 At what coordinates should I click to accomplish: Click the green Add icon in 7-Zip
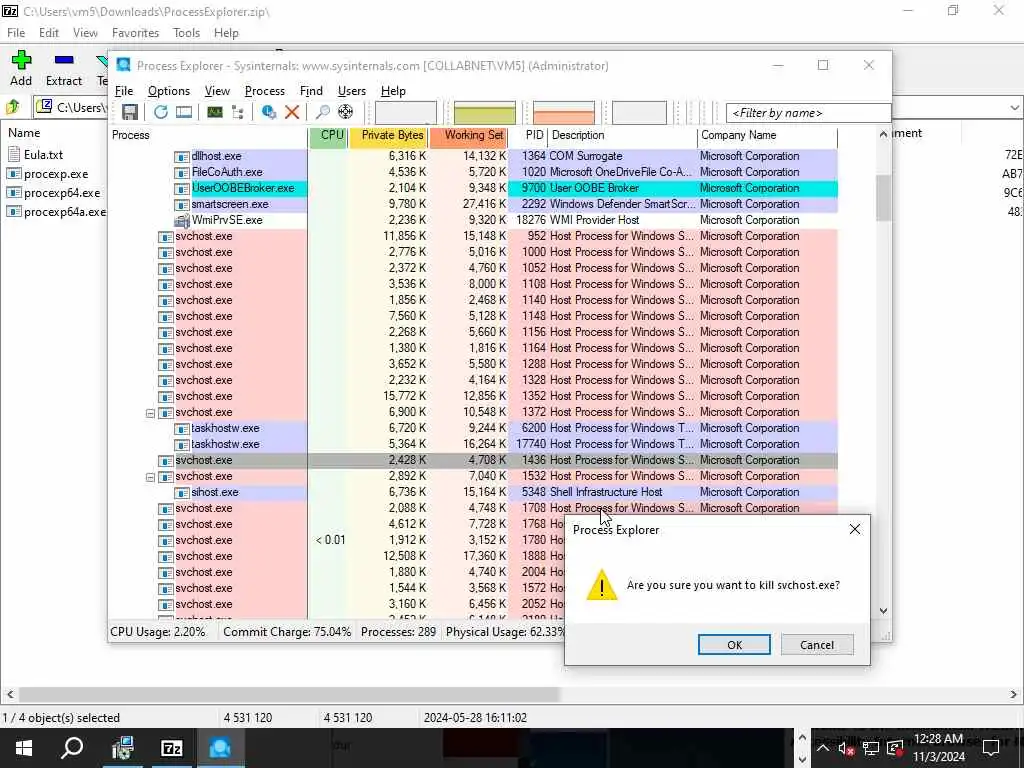(21, 60)
